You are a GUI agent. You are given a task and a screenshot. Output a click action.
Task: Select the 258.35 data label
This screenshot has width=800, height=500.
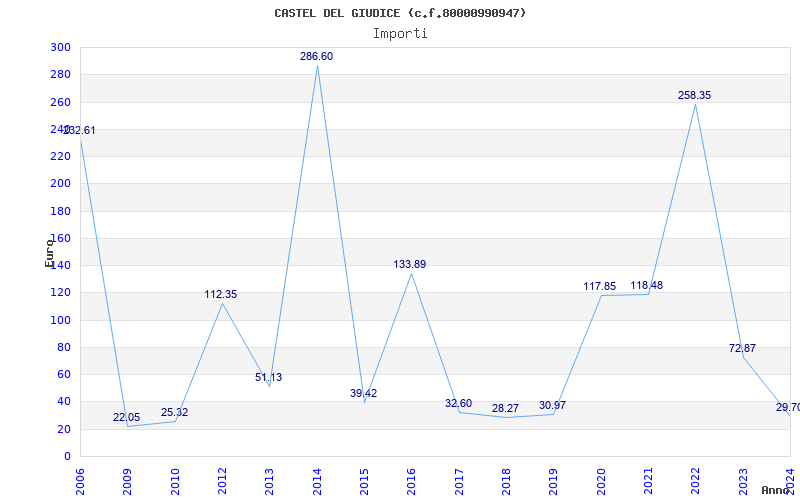(694, 95)
